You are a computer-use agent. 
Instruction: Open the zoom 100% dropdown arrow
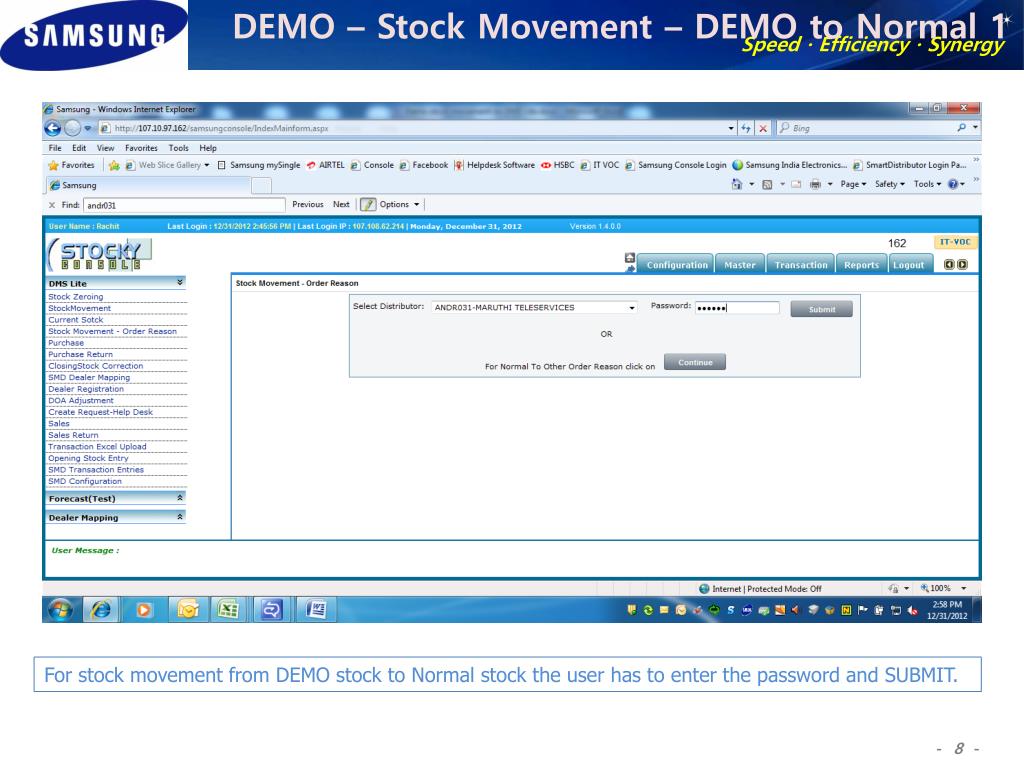tap(963, 588)
